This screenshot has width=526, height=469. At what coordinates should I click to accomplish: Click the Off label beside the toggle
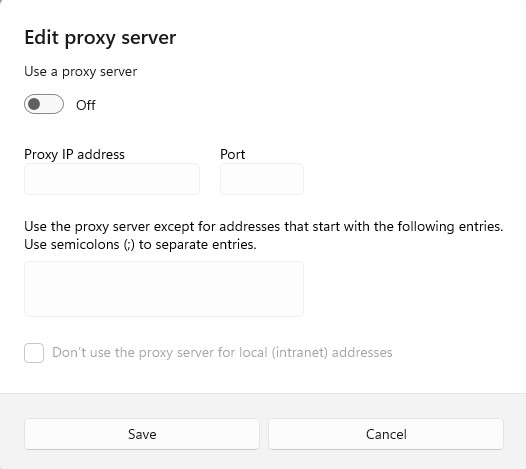click(86, 105)
